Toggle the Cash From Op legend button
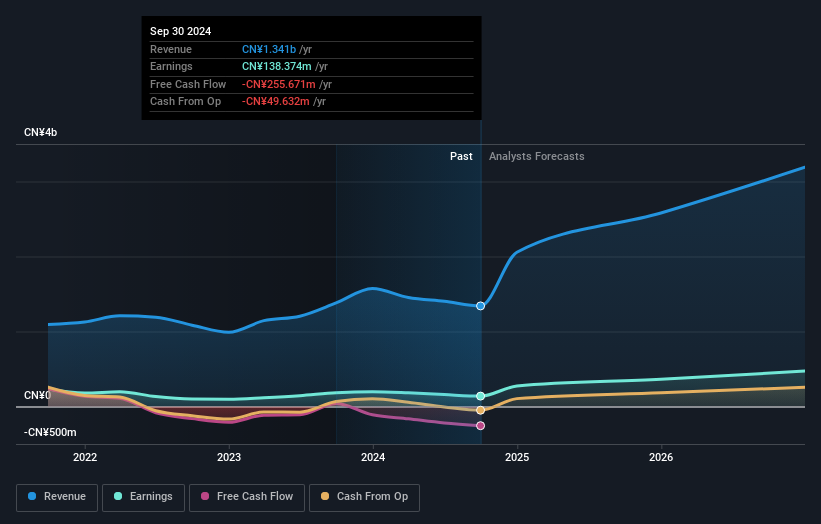Screen dimensions: 821x524 [364, 497]
